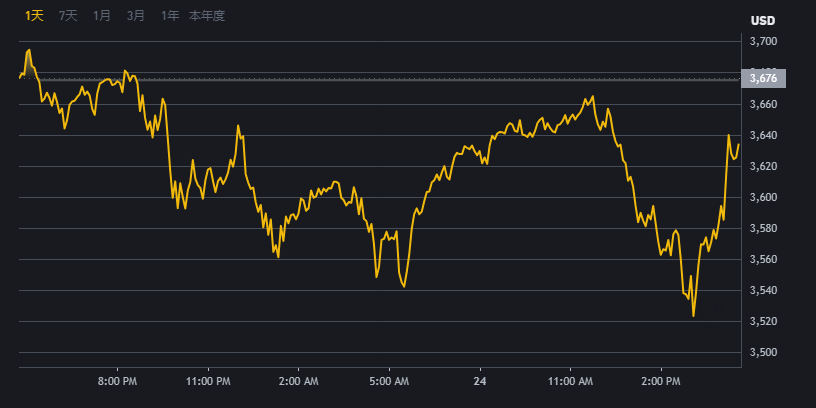Viewport: 816px width, 408px height.
Task: Show the 1年 price history
Action: (x=170, y=16)
